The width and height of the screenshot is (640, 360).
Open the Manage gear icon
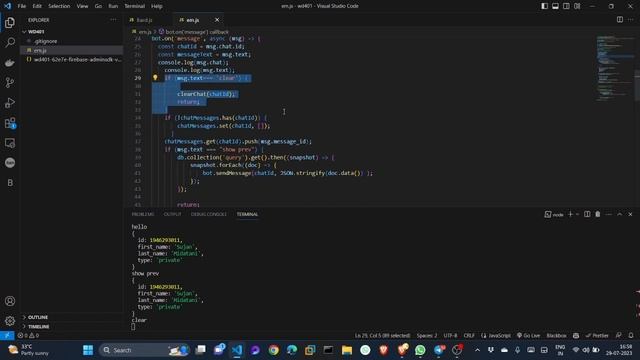[10, 321]
